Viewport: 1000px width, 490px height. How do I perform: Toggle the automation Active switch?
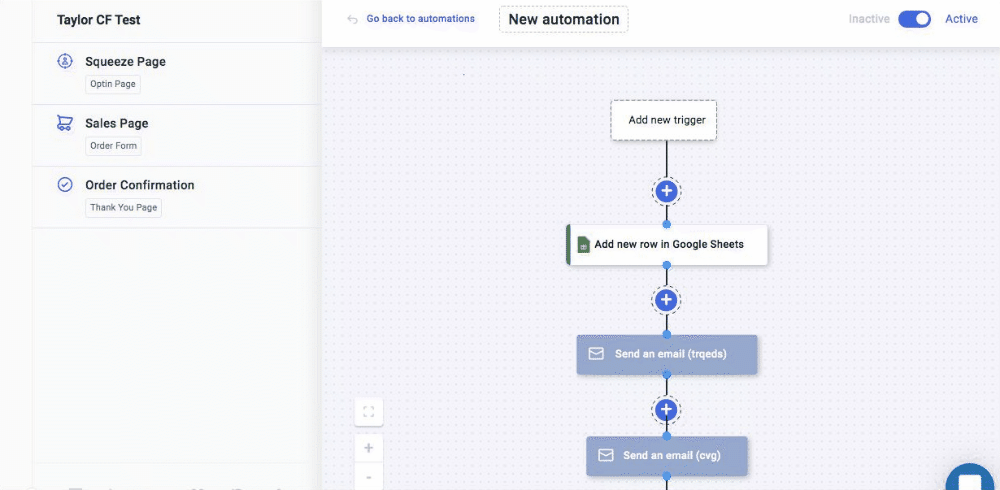tap(914, 19)
